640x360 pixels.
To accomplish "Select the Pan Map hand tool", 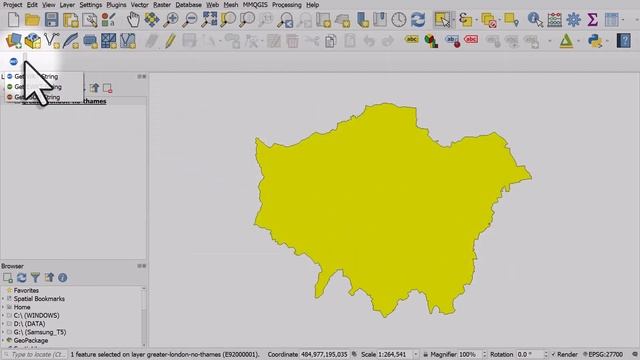I will pos(133,20).
